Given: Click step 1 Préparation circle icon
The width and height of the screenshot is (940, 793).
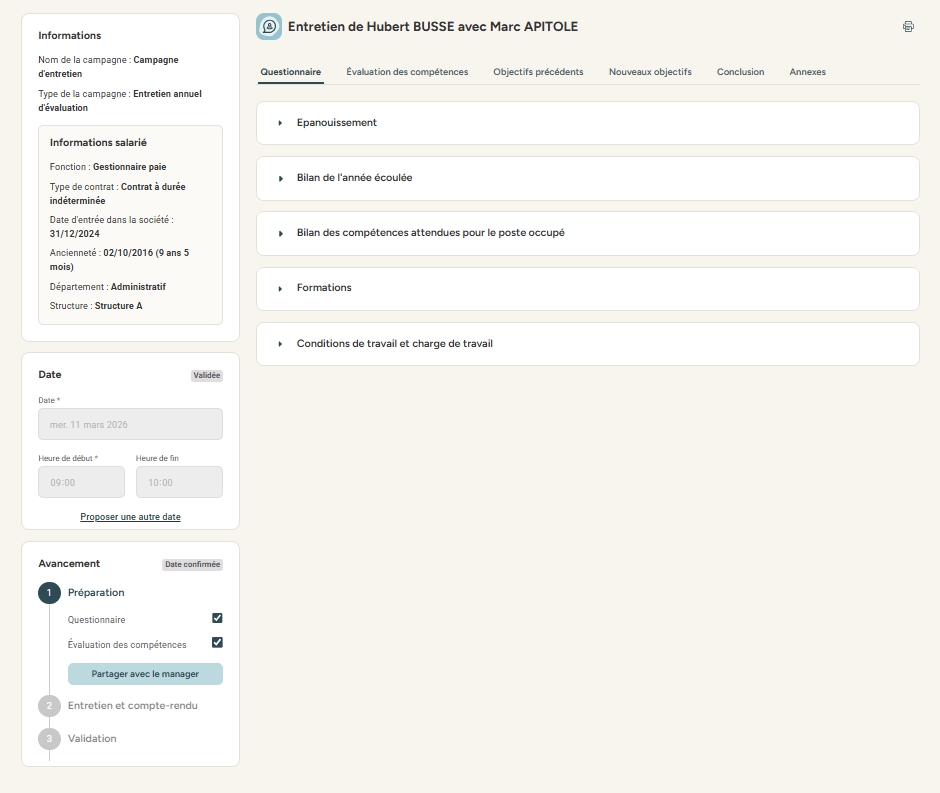Looking at the screenshot, I should pos(49,593).
